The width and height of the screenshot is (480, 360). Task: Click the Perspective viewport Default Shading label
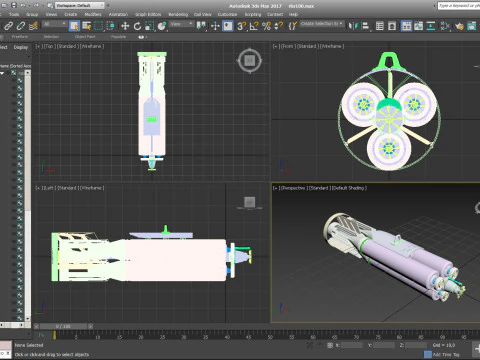[x=349, y=188]
